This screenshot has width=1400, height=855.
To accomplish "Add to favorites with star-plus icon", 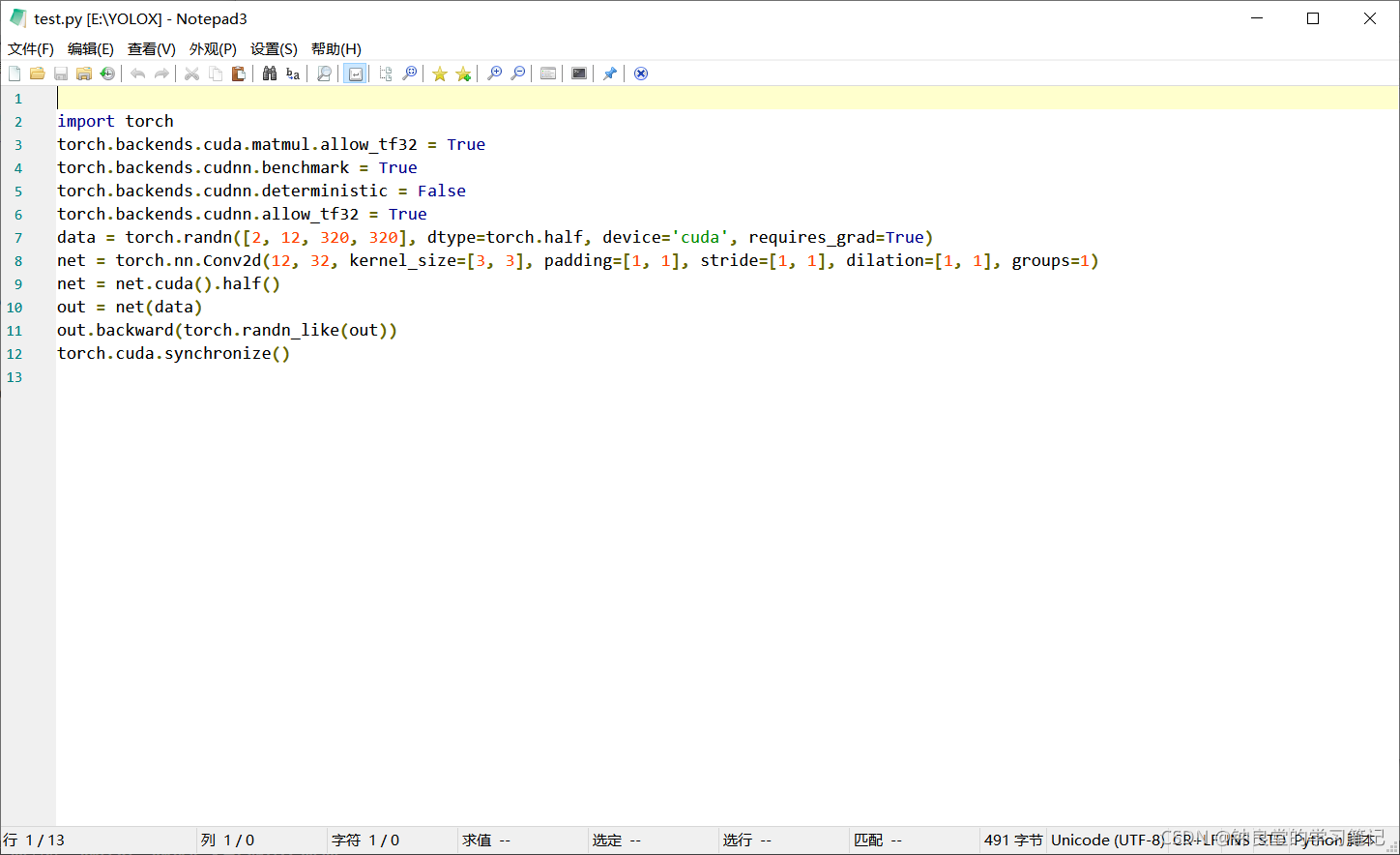I will pos(463,74).
